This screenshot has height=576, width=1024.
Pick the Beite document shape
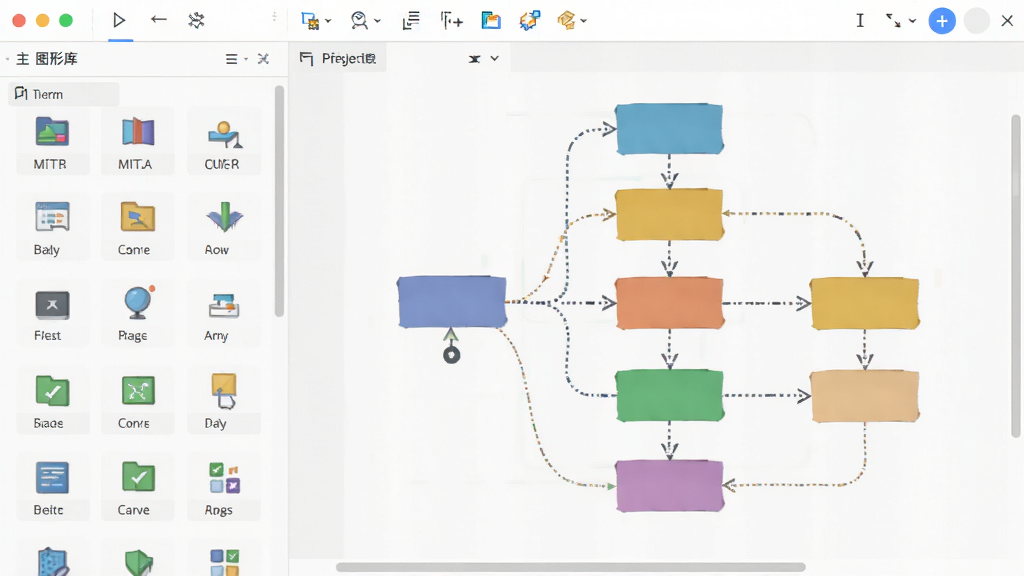52,488
